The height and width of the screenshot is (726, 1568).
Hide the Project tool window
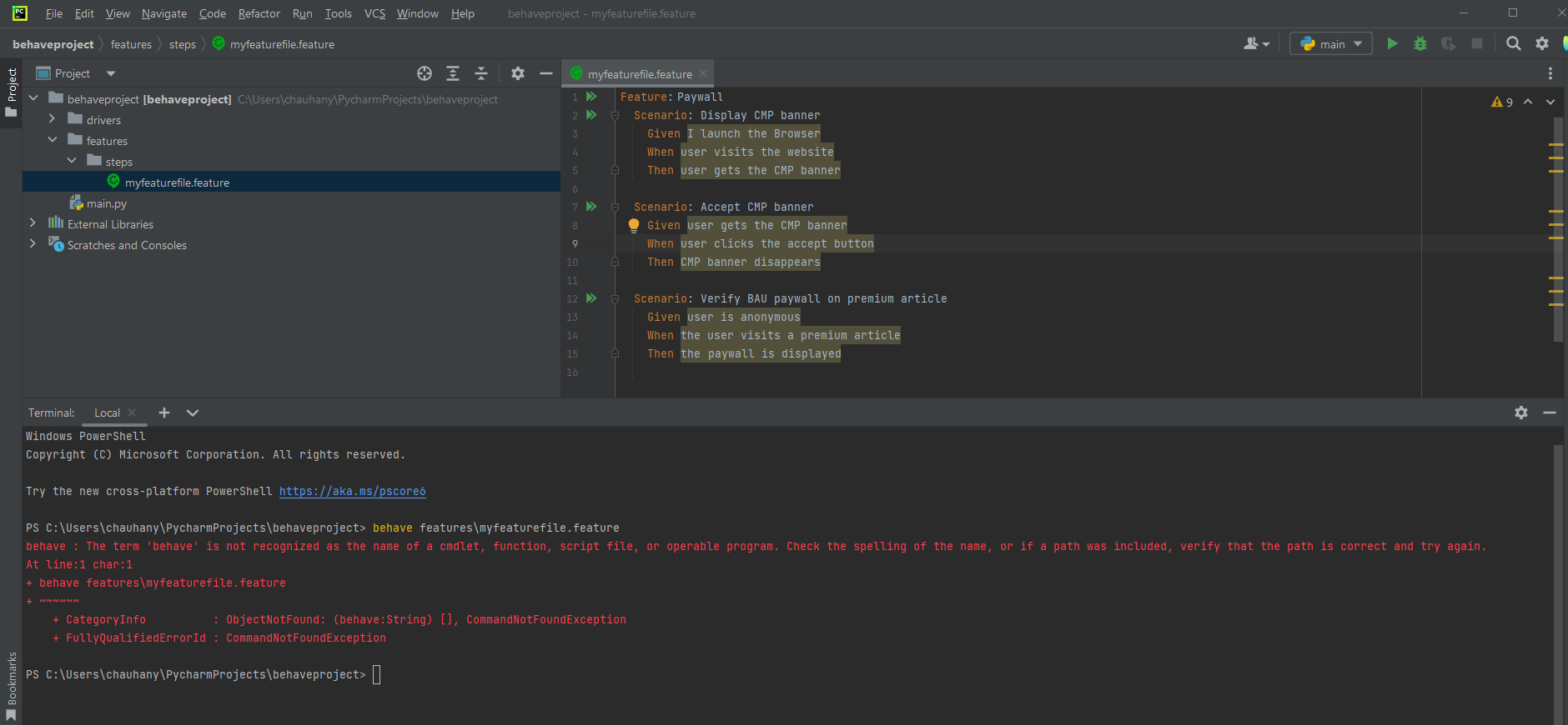546,73
